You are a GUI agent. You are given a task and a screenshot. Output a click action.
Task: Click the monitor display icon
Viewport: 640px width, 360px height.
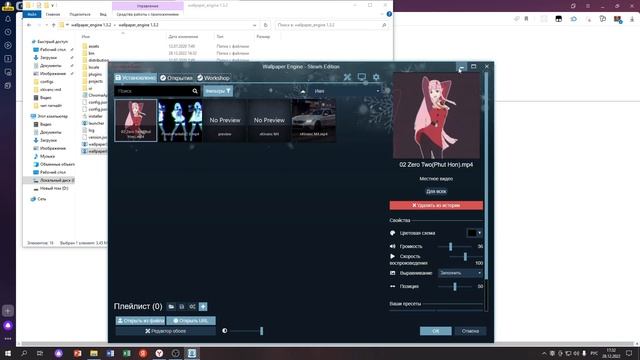362,77
